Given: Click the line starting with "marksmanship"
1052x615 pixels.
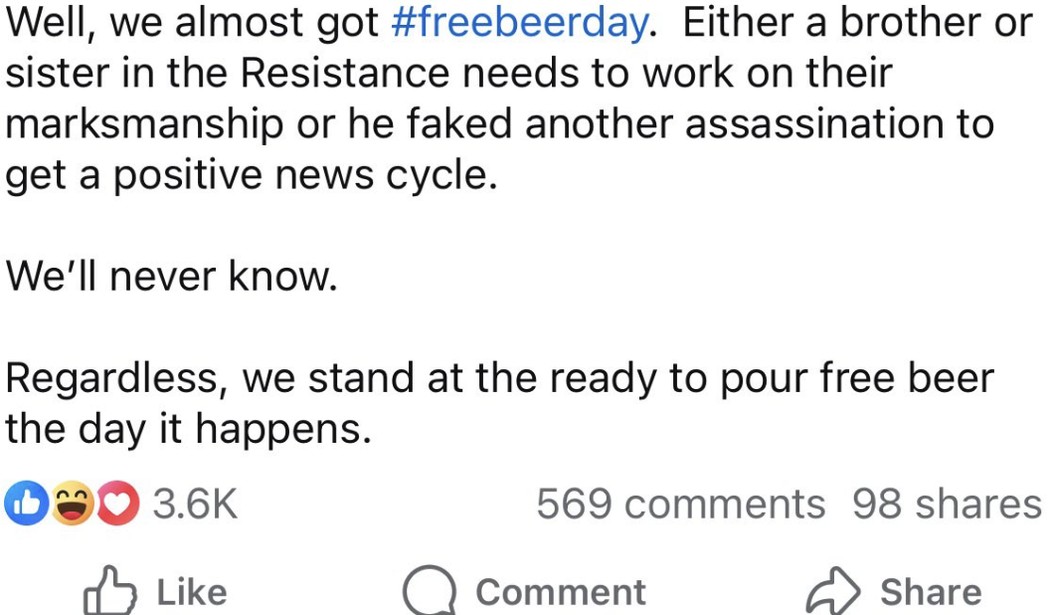Looking at the screenshot, I should click(500, 124).
